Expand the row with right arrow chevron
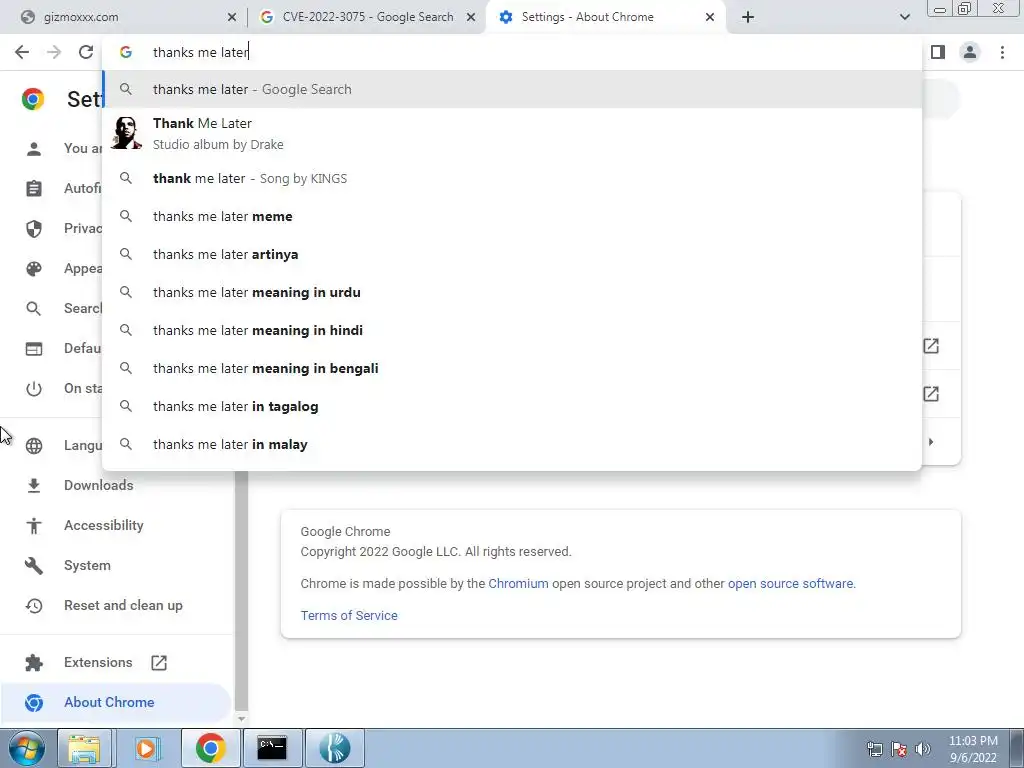The width and height of the screenshot is (1024, 768). (x=931, y=442)
